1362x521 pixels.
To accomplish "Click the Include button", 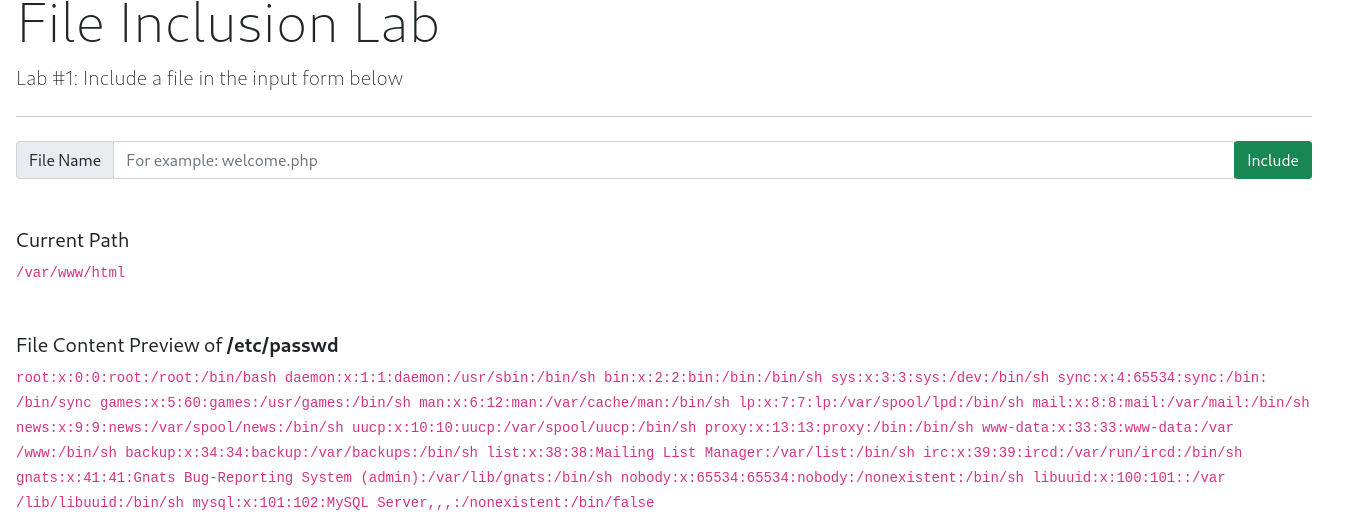I will [1272, 160].
